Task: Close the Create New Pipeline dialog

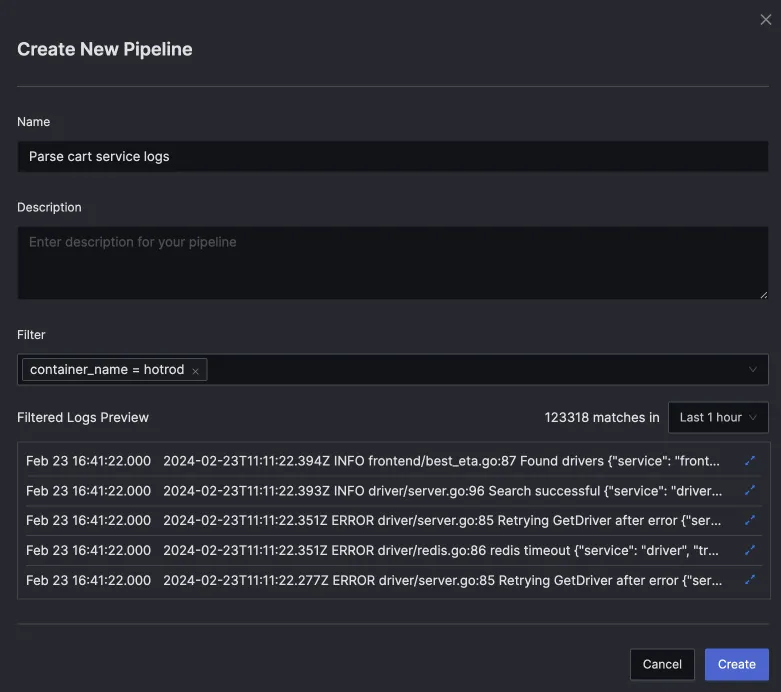Action: (766, 19)
